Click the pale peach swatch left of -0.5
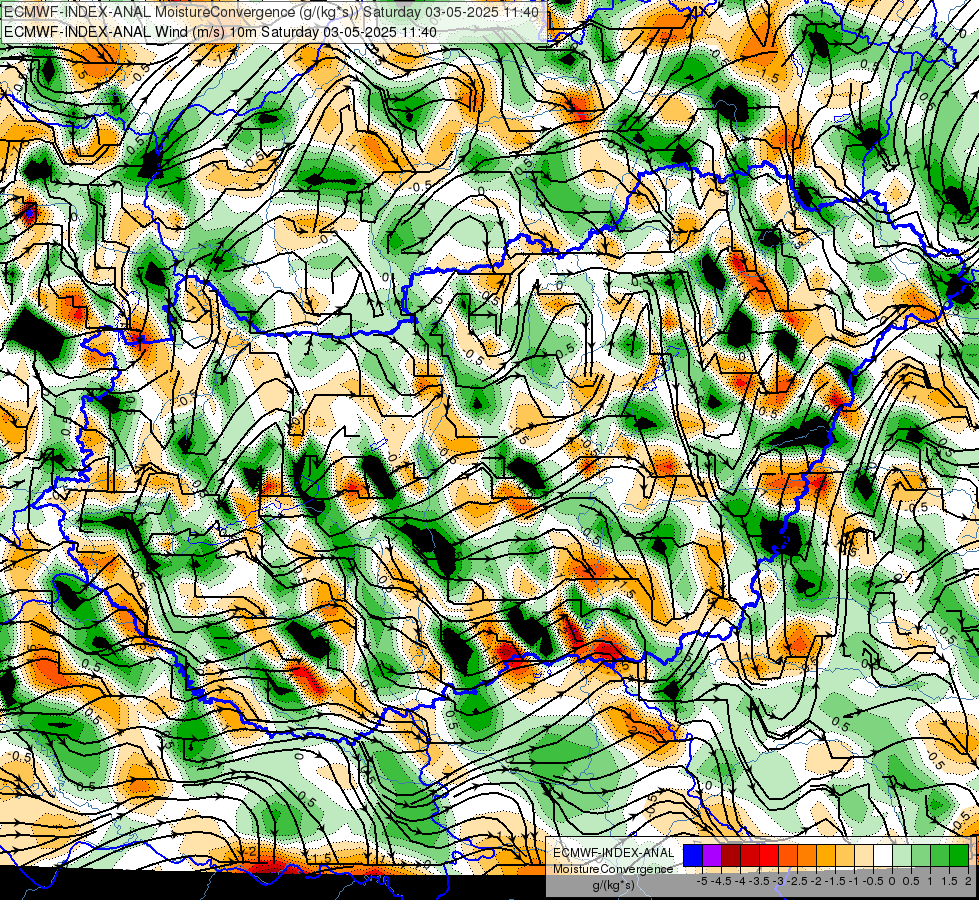The image size is (979, 900). point(864,855)
